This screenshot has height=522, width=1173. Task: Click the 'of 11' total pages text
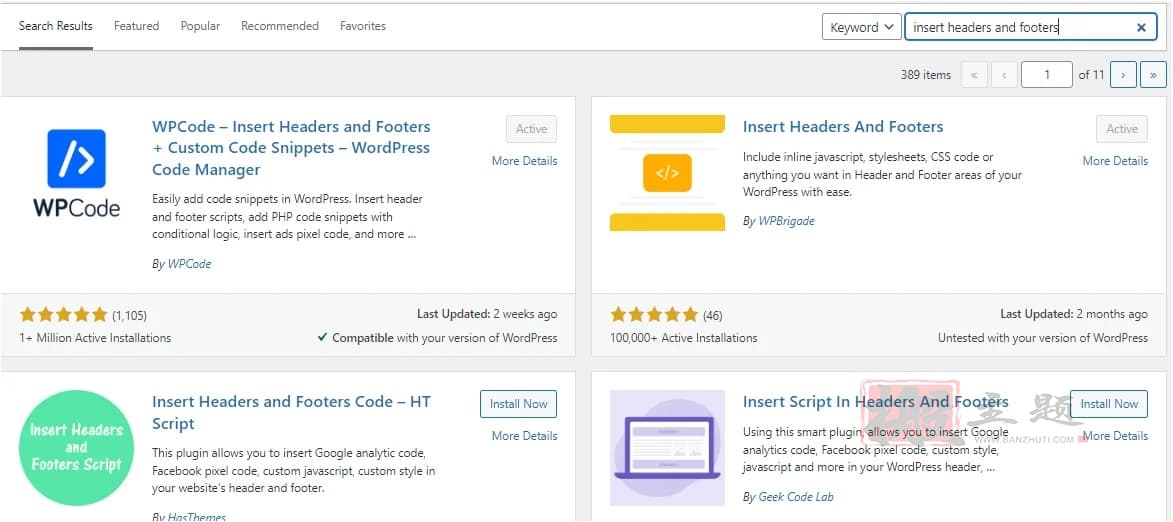(1091, 75)
